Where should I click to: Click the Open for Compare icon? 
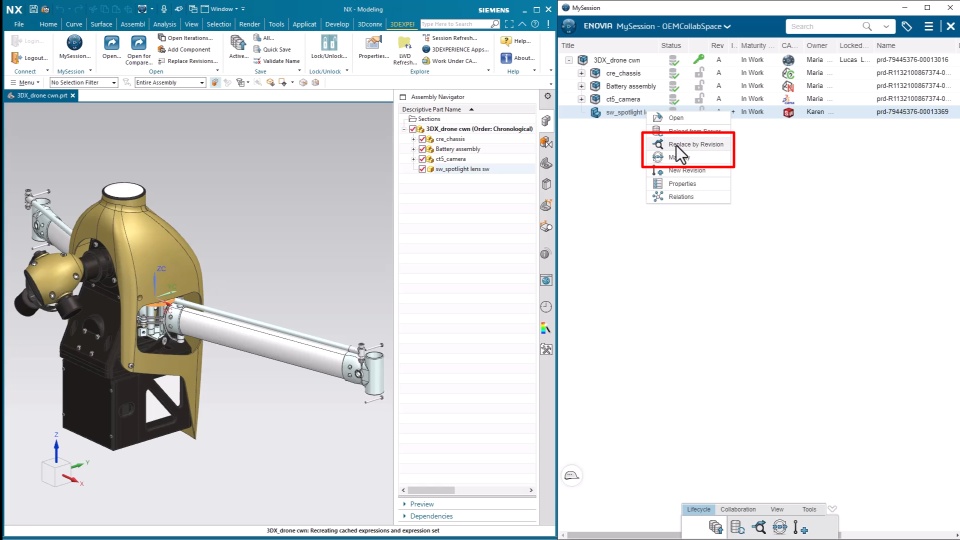[138, 43]
